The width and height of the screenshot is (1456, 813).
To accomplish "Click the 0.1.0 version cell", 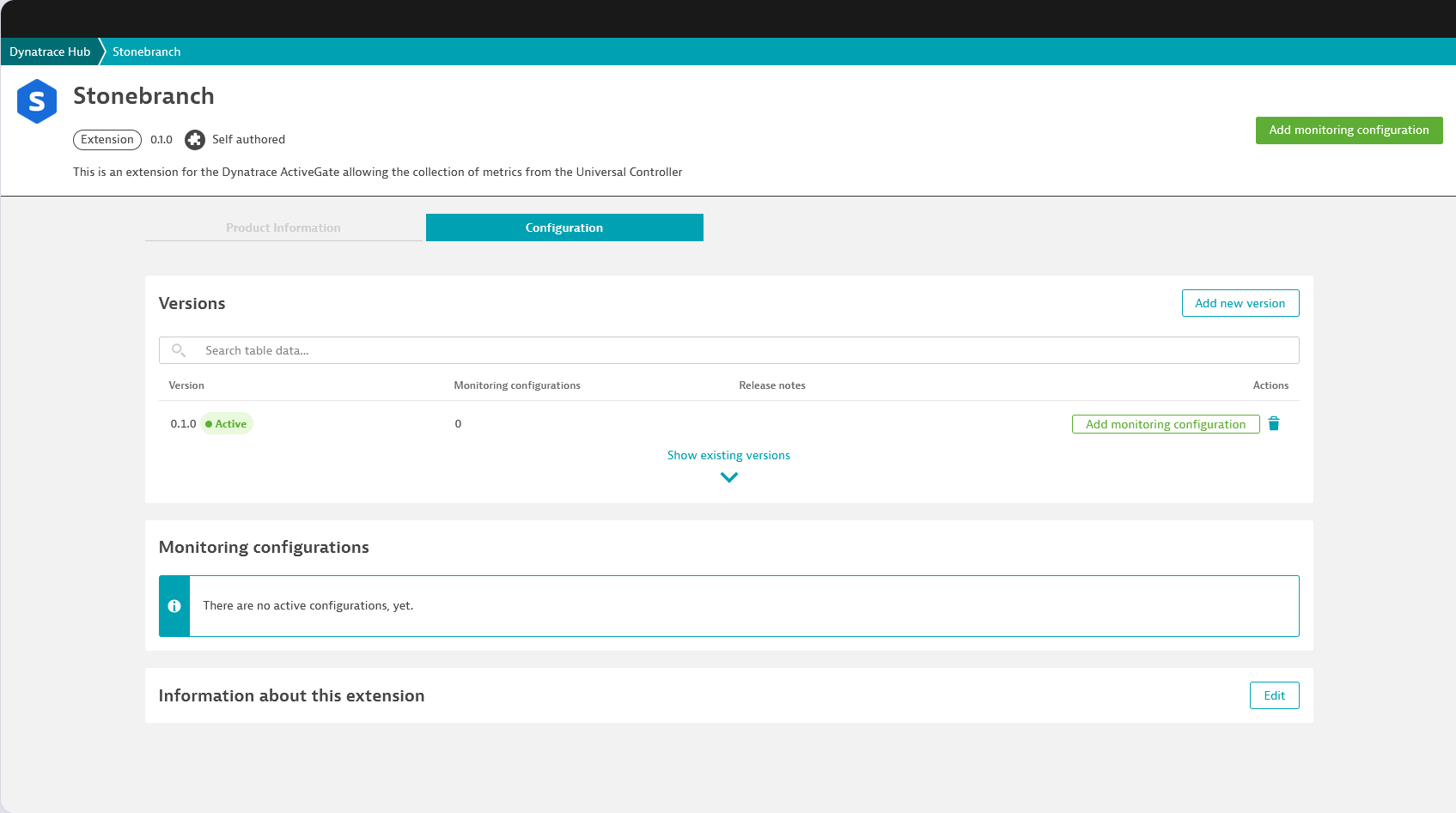I will click(x=183, y=424).
